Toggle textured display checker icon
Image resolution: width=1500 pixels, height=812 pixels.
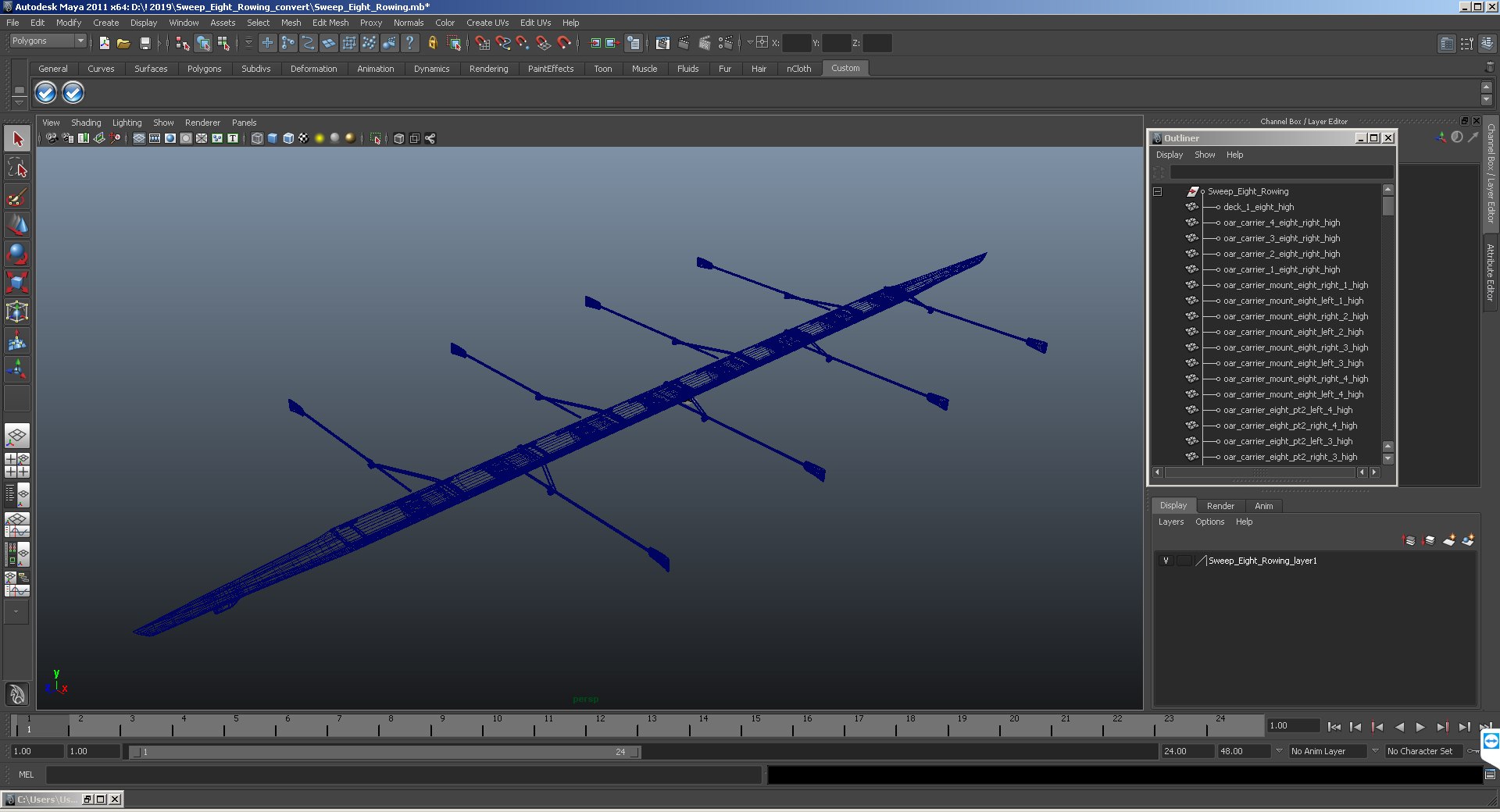tap(304, 138)
